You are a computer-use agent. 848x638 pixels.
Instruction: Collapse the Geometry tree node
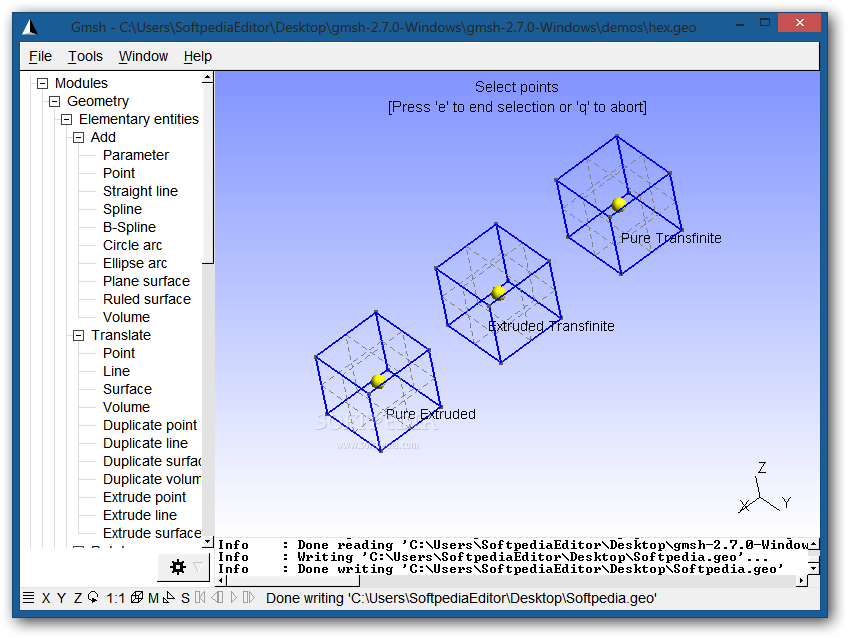pos(54,101)
